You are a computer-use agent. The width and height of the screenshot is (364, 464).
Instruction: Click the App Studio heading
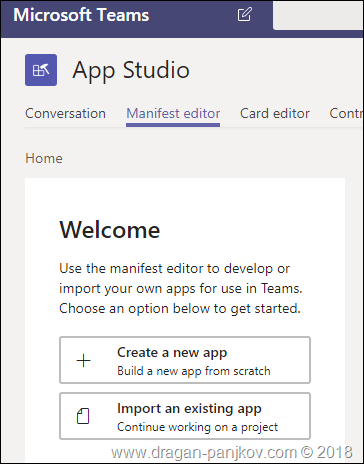tap(131, 70)
